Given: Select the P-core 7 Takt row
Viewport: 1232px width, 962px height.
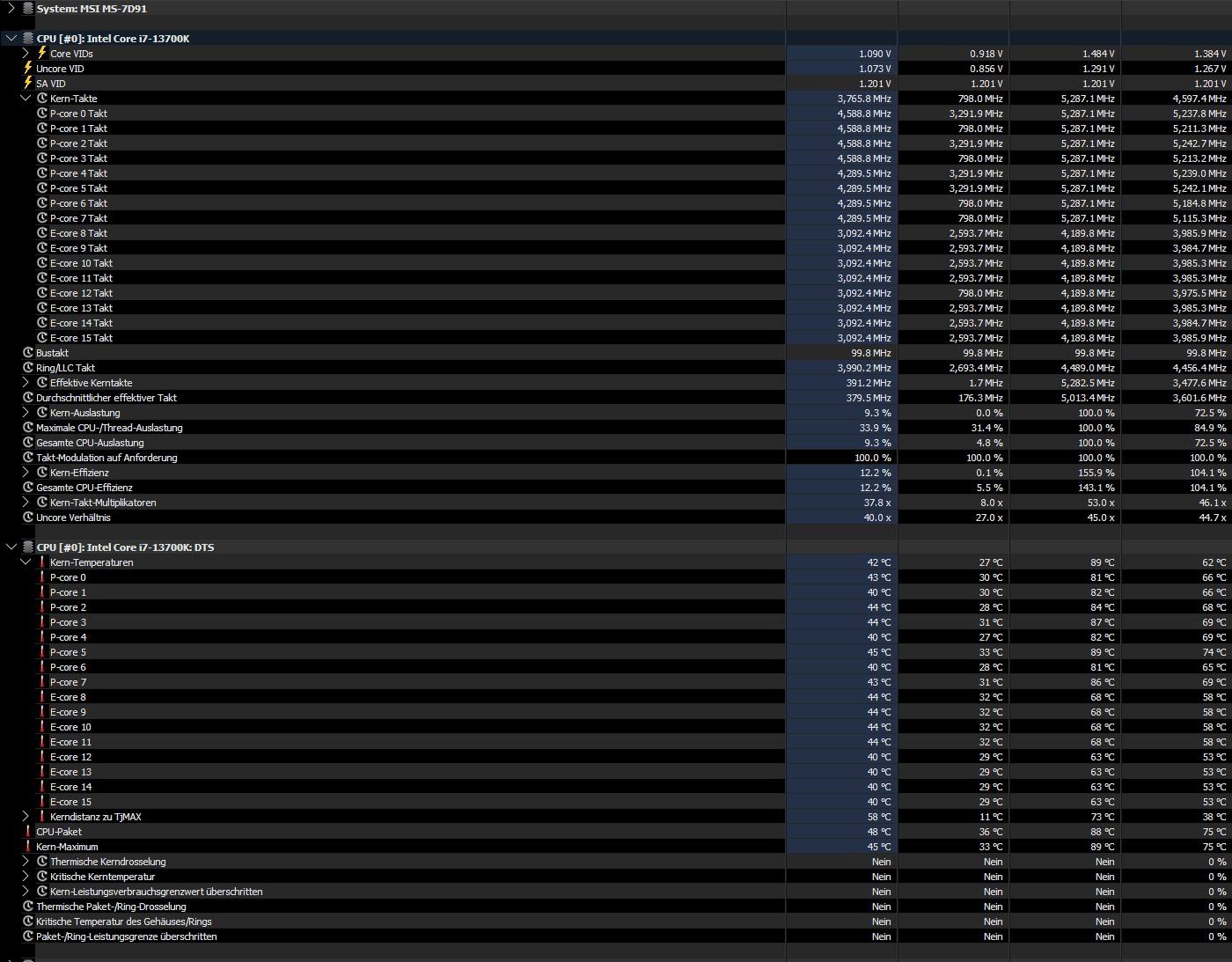Looking at the screenshot, I should click(616, 218).
